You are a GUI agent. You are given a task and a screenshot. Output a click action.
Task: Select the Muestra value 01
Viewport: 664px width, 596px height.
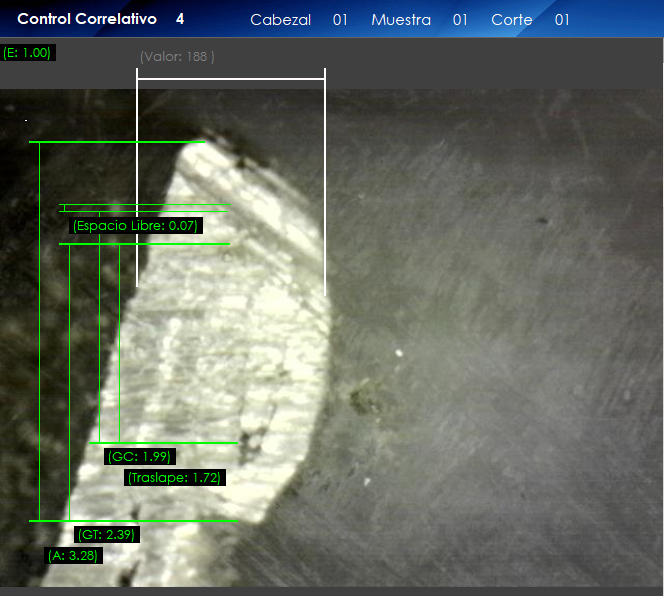[460, 20]
